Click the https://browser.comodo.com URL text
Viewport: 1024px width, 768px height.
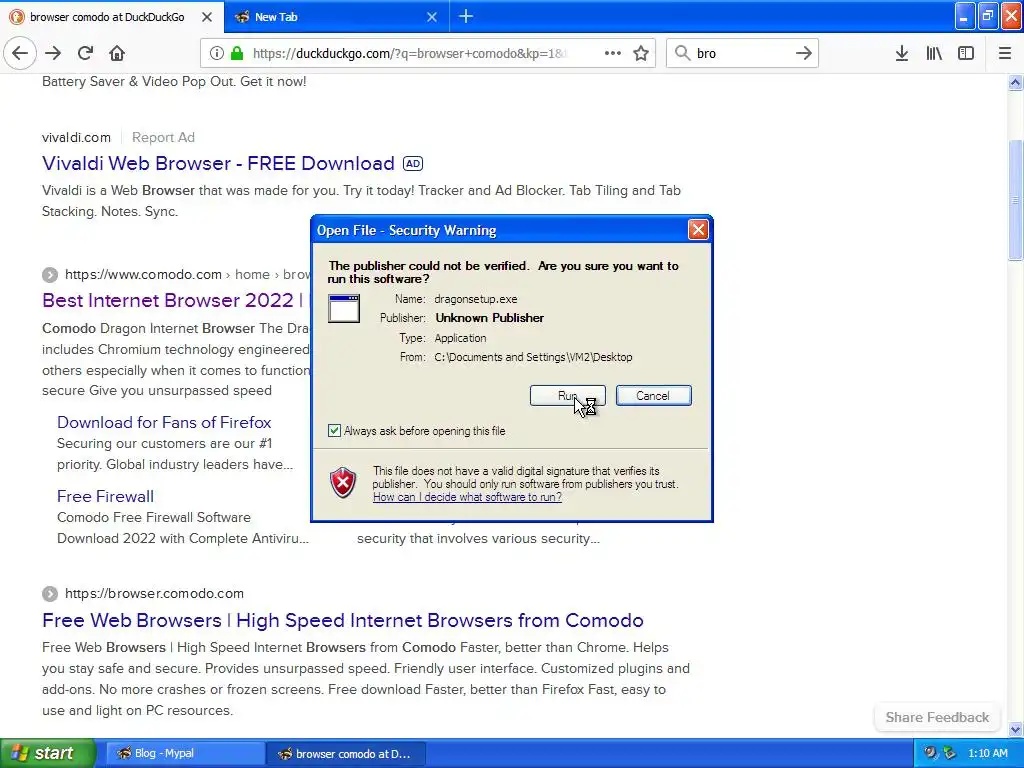click(154, 594)
